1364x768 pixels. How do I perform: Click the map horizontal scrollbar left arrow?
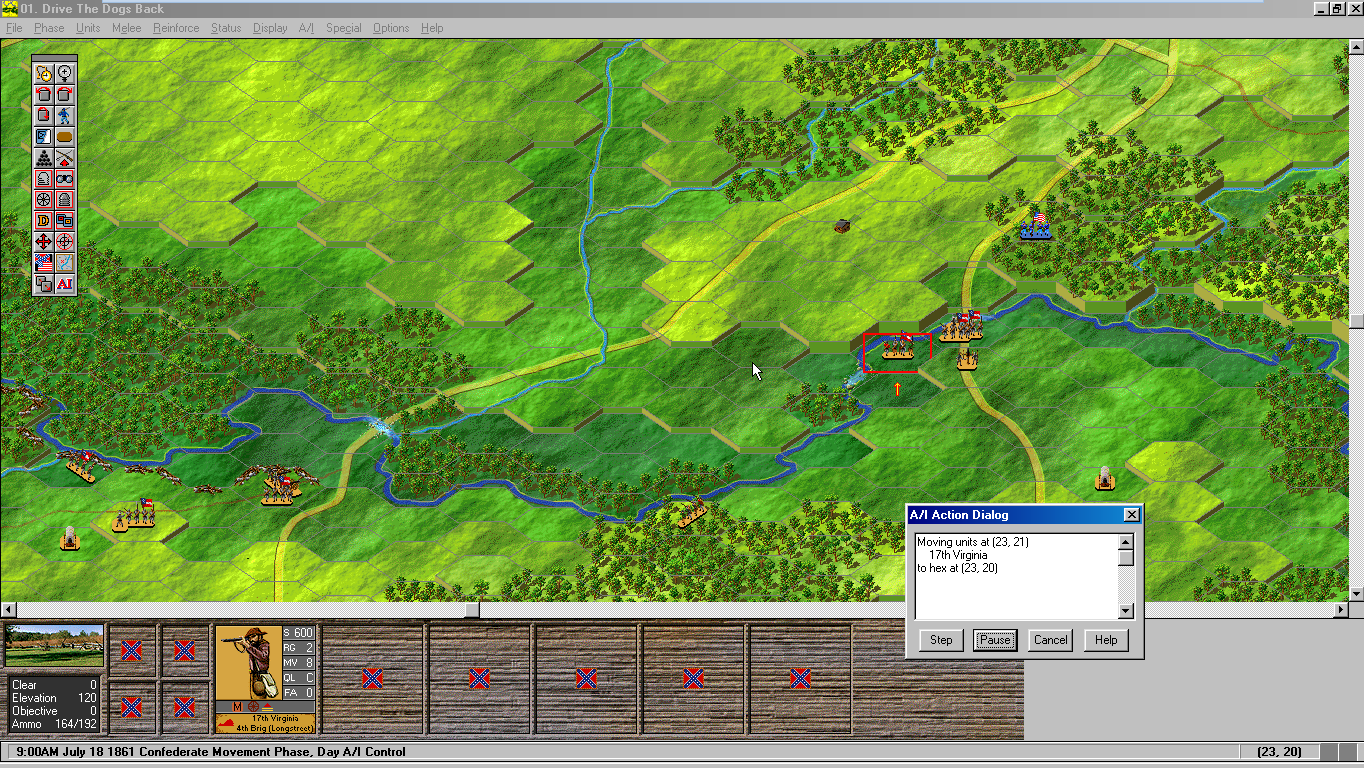click(x=8, y=609)
